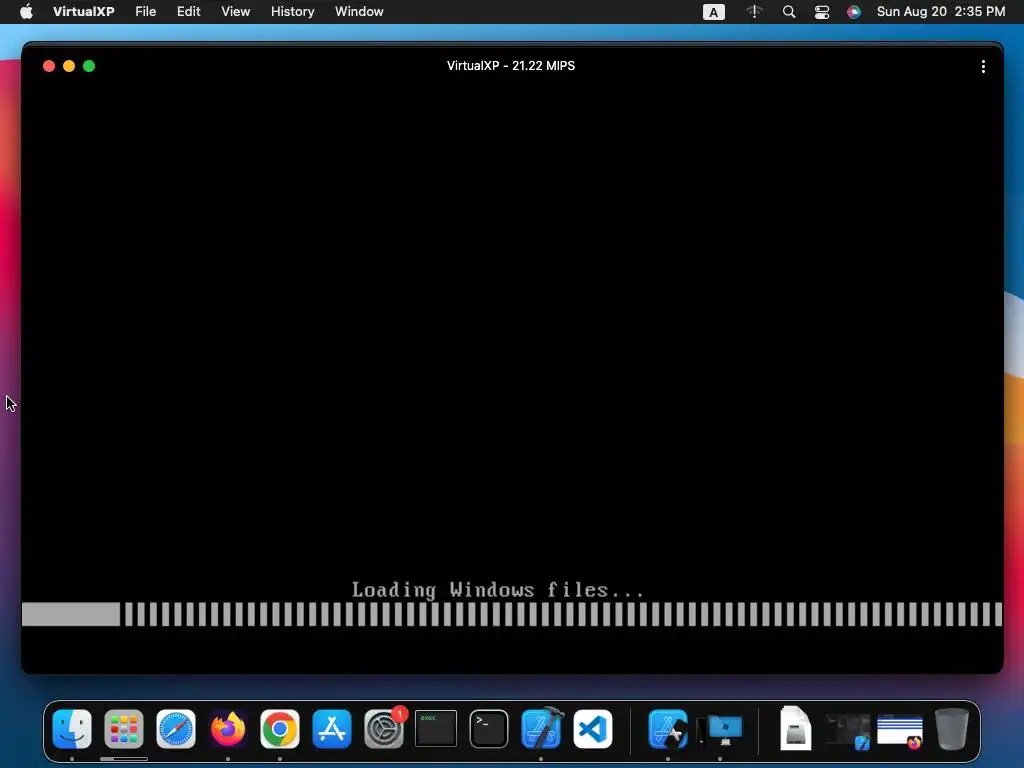Image resolution: width=1024 pixels, height=768 pixels.
Task: Open Launchpad from the dock
Action: coord(124,729)
